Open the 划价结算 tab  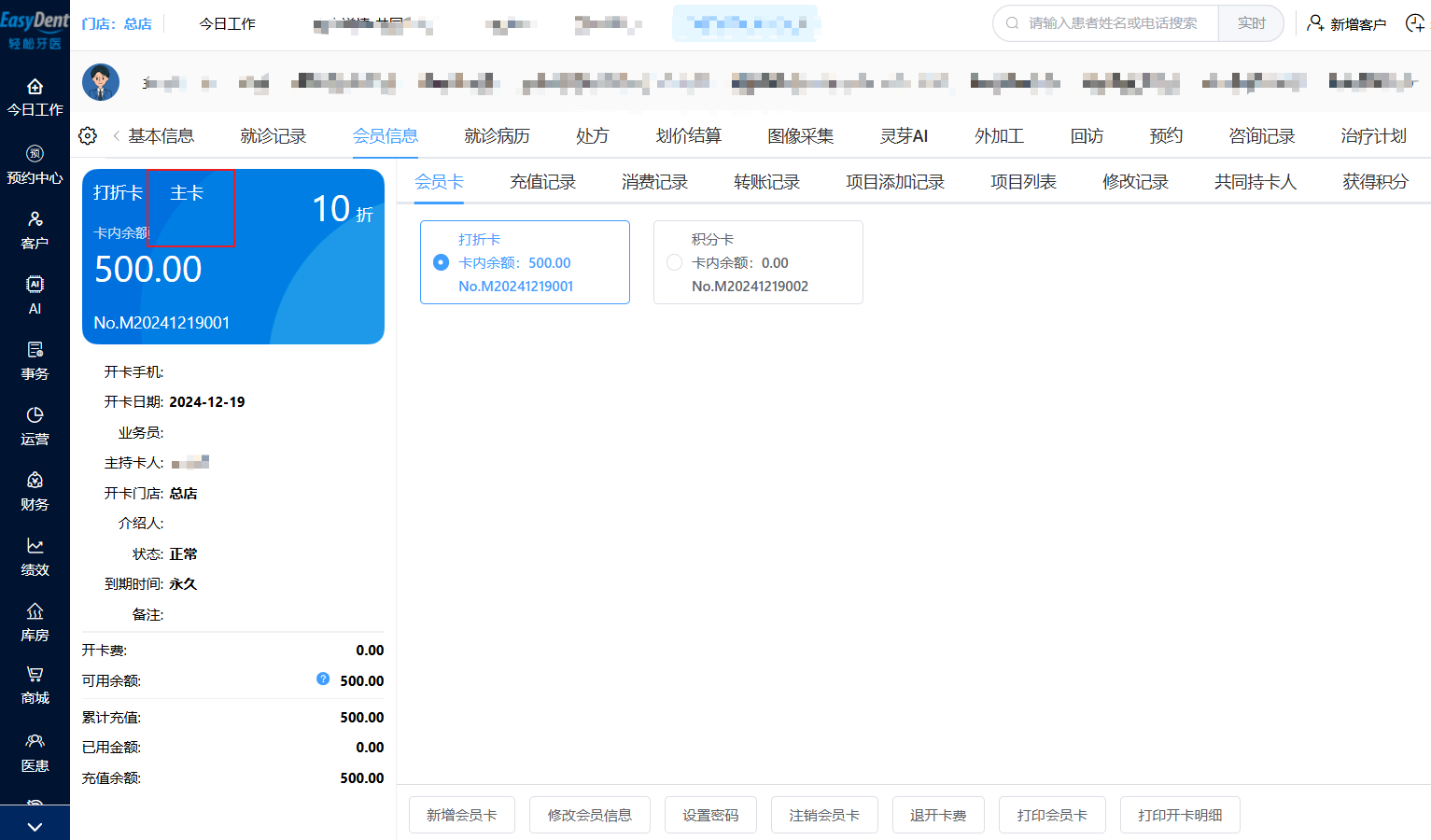click(688, 136)
